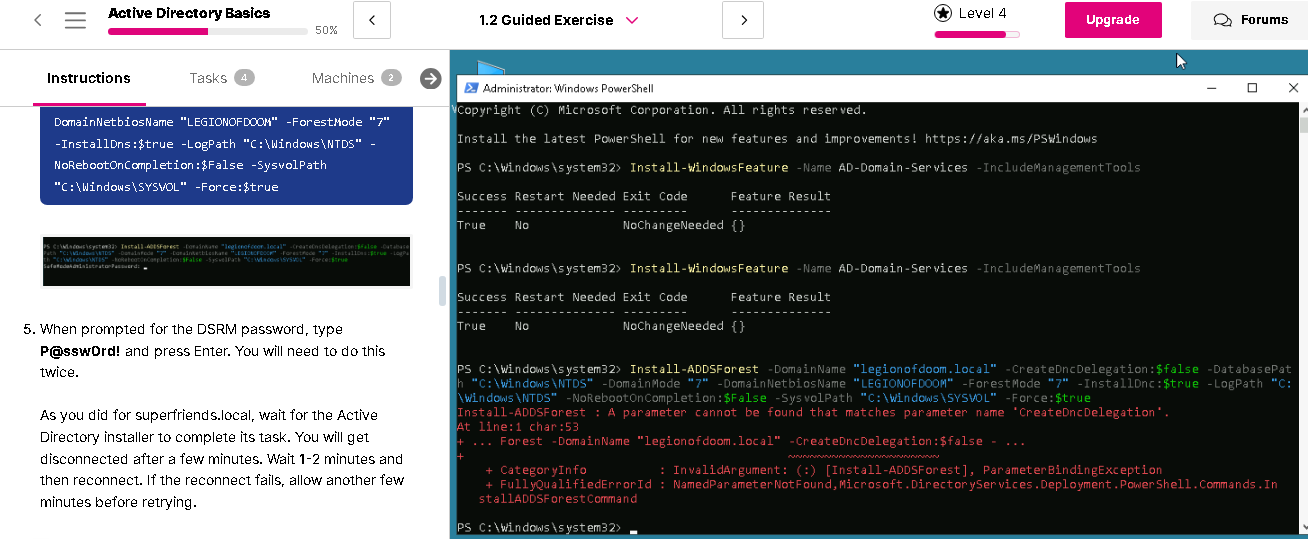This screenshot has height=539, width=1308.
Task: Open the hamburger menu icon
Action: [75, 20]
